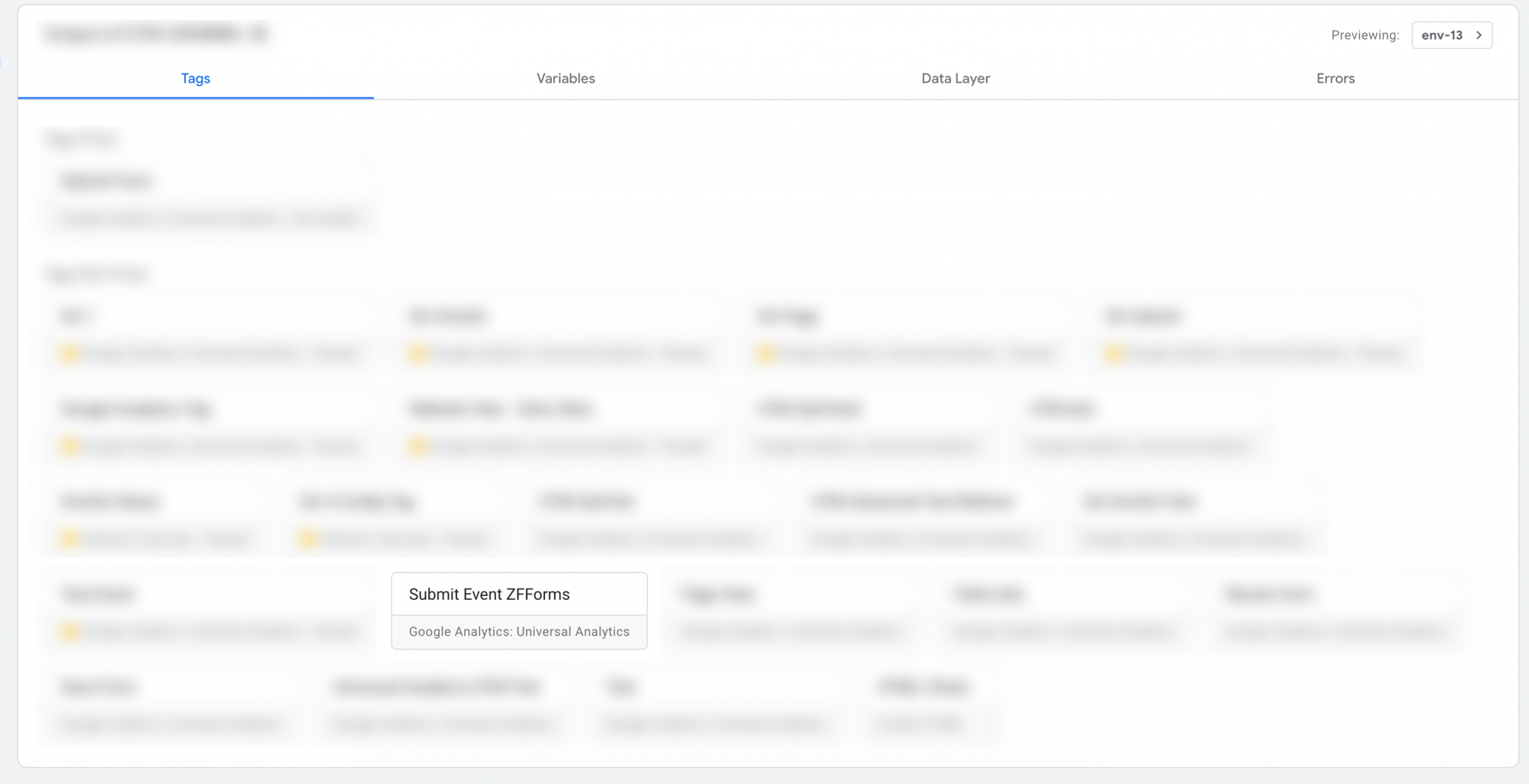Open the fired tag card under Tags Fired
1529x784 pixels.
coord(209,199)
